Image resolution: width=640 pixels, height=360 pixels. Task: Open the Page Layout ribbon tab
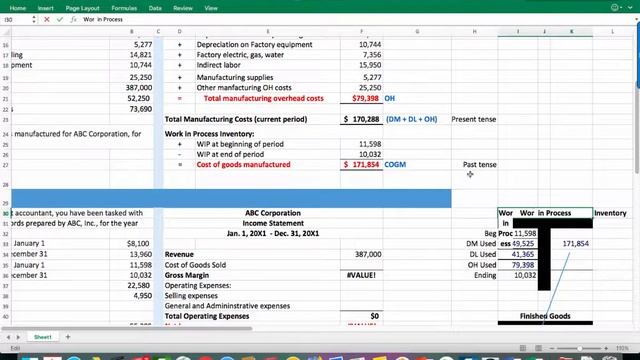point(82,8)
